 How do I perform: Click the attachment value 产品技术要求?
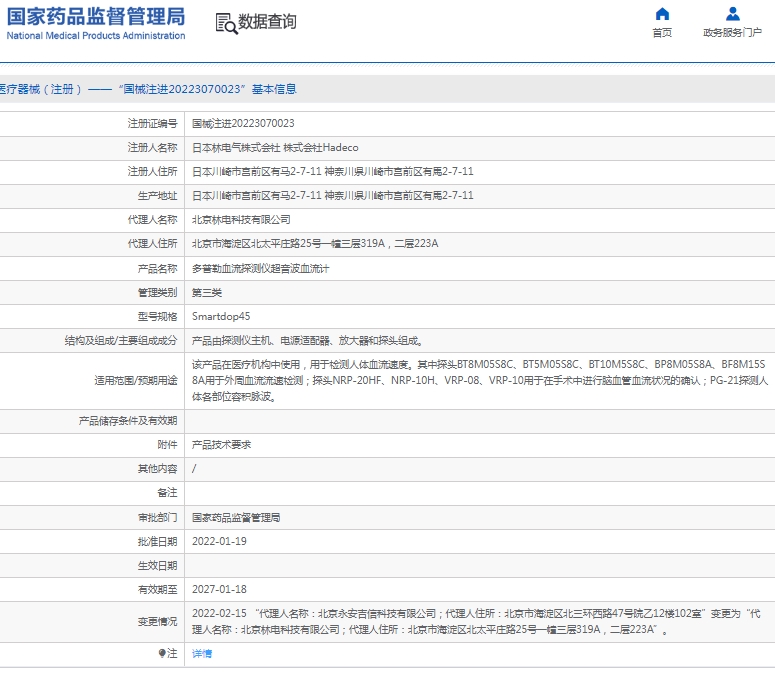pyautogui.click(x=221, y=445)
